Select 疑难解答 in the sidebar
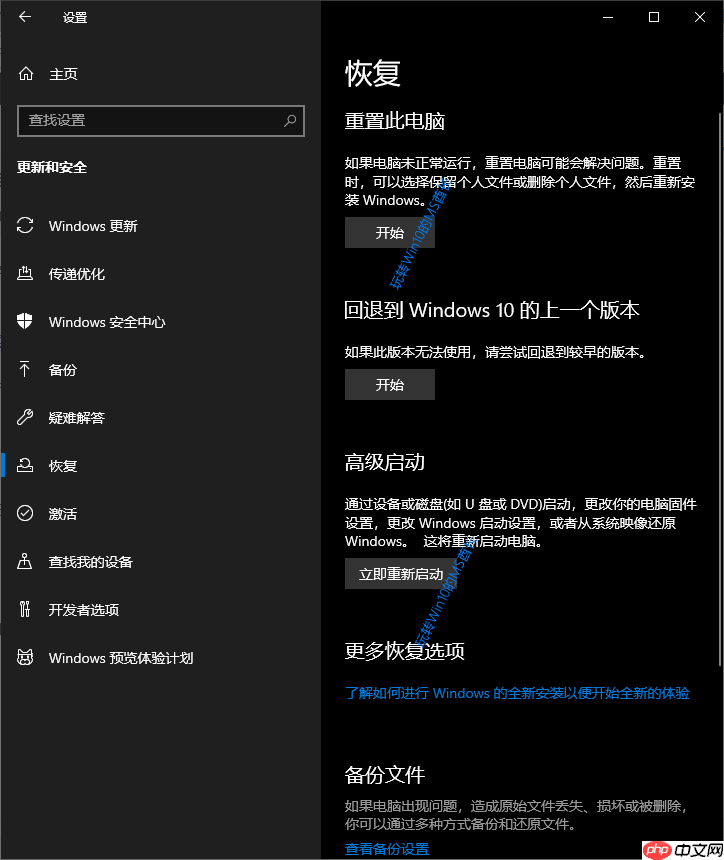Screen dimensions: 724x860 (77, 418)
